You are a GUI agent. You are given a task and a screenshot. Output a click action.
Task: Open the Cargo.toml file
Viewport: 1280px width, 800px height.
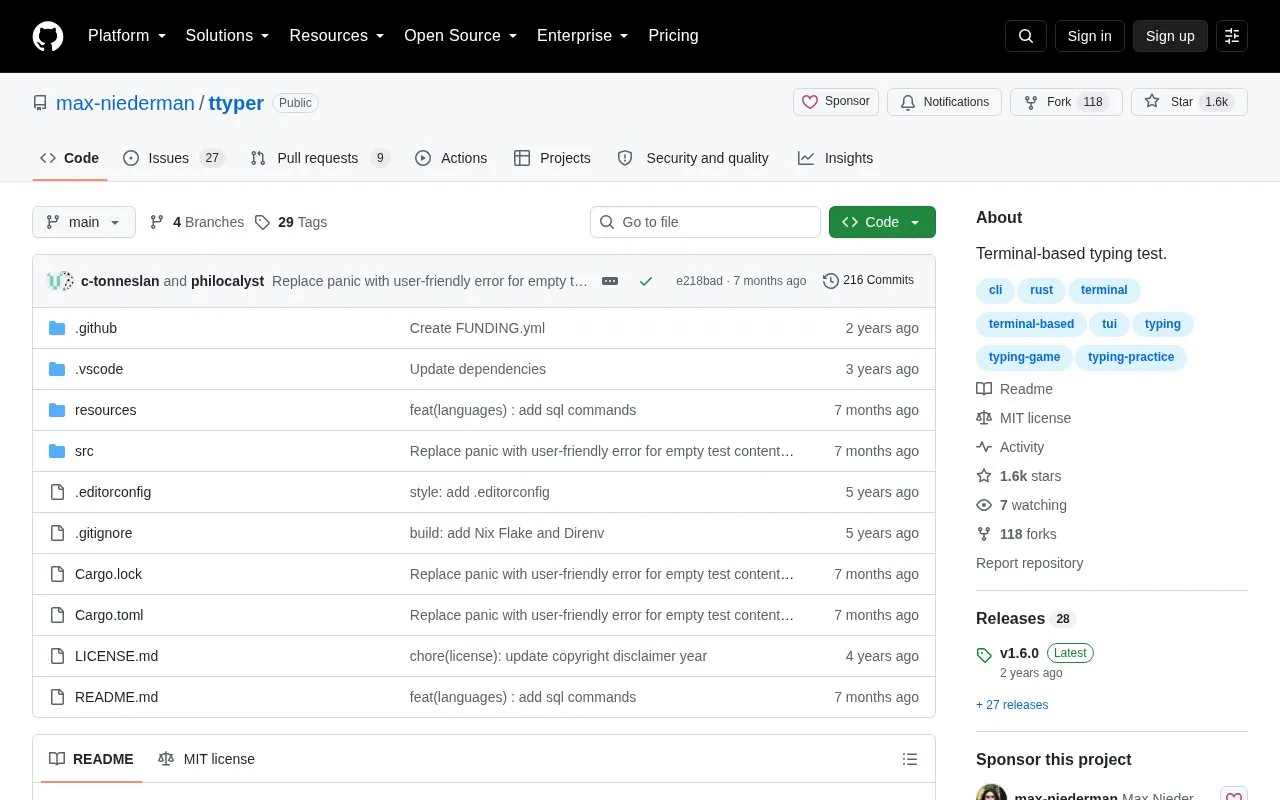(x=109, y=615)
